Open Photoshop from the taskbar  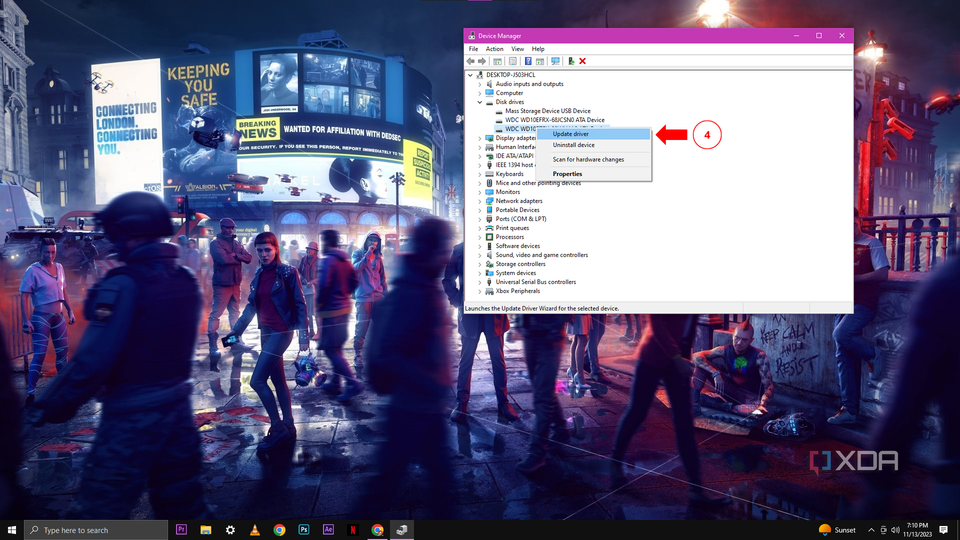[304, 530]
